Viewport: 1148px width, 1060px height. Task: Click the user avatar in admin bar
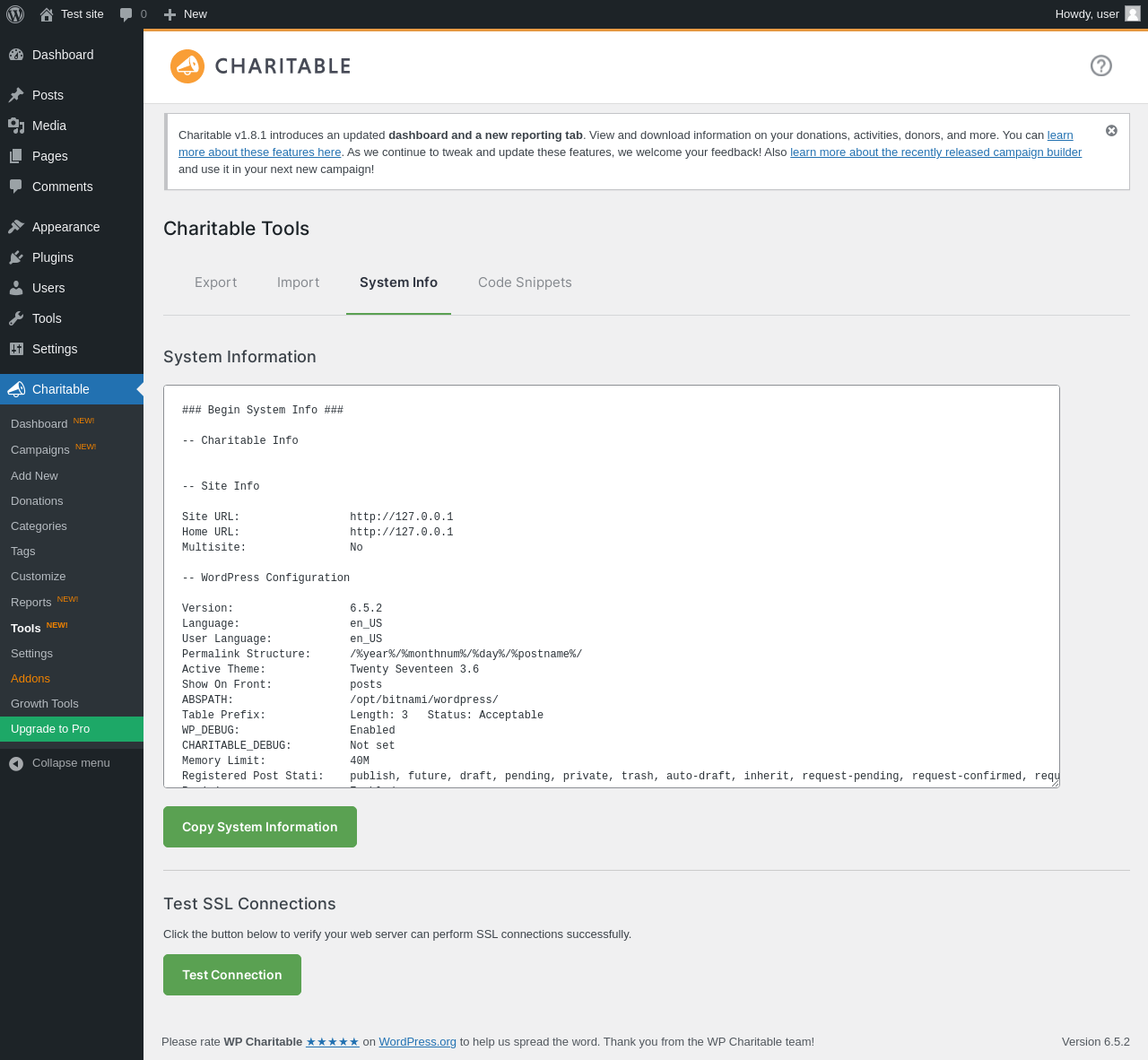click(1133, 13)
